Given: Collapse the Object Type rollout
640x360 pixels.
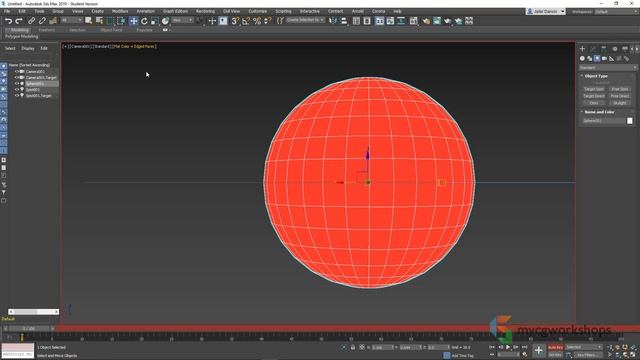Looking at the screenshot, I should [x=596, y=76].
